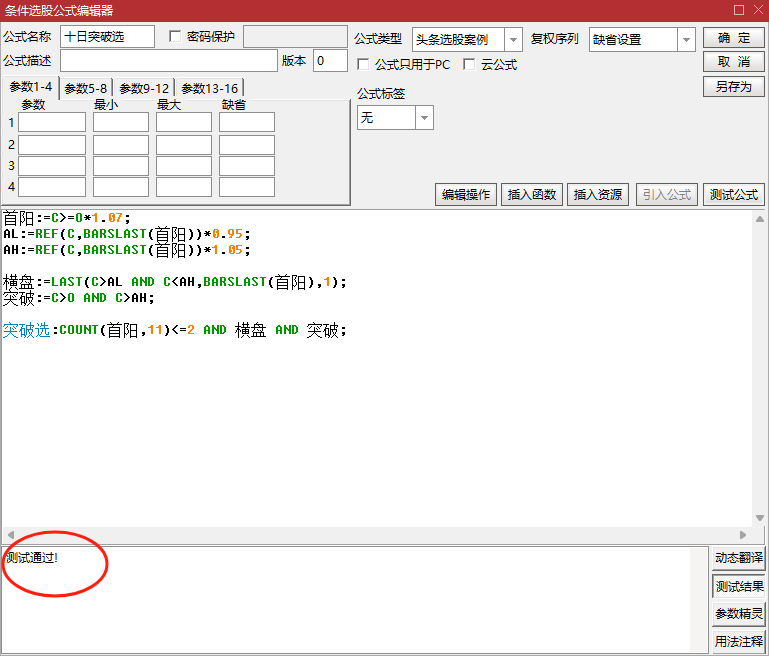Click the parameter 1 缺省 field

coord(247,122)
